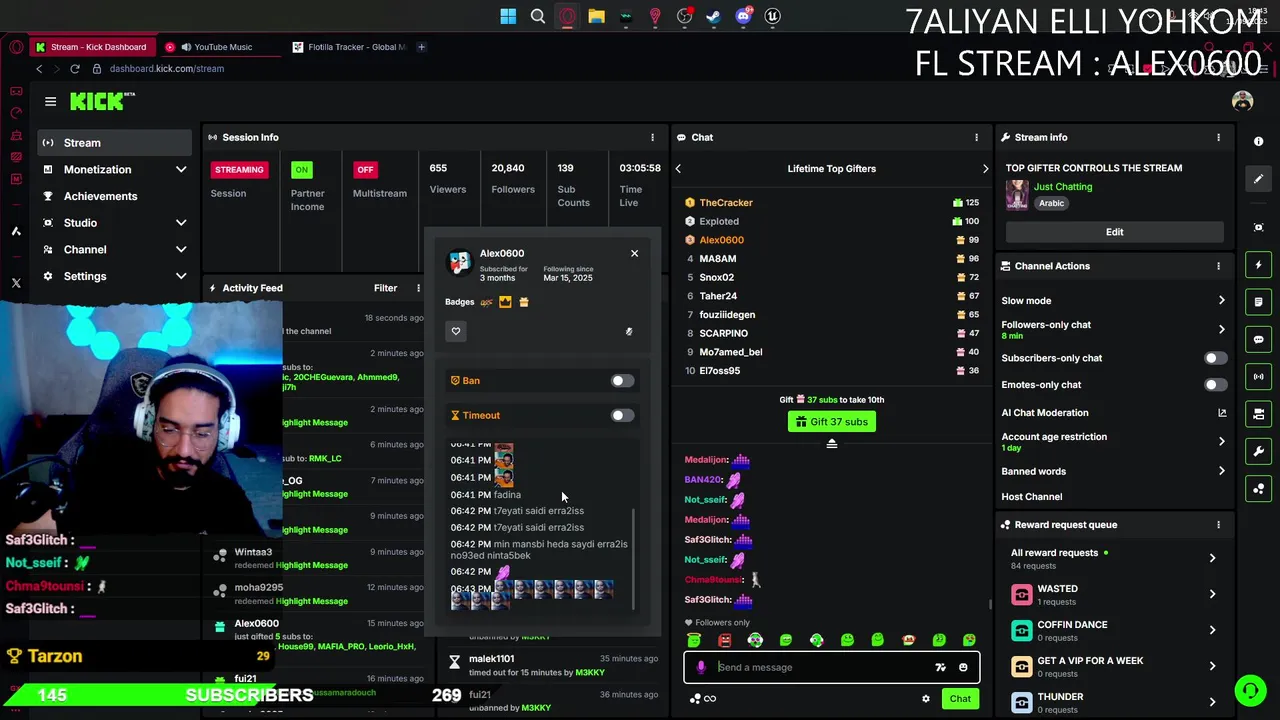Click the Filter button in Activity Feed

coord(385,288)
